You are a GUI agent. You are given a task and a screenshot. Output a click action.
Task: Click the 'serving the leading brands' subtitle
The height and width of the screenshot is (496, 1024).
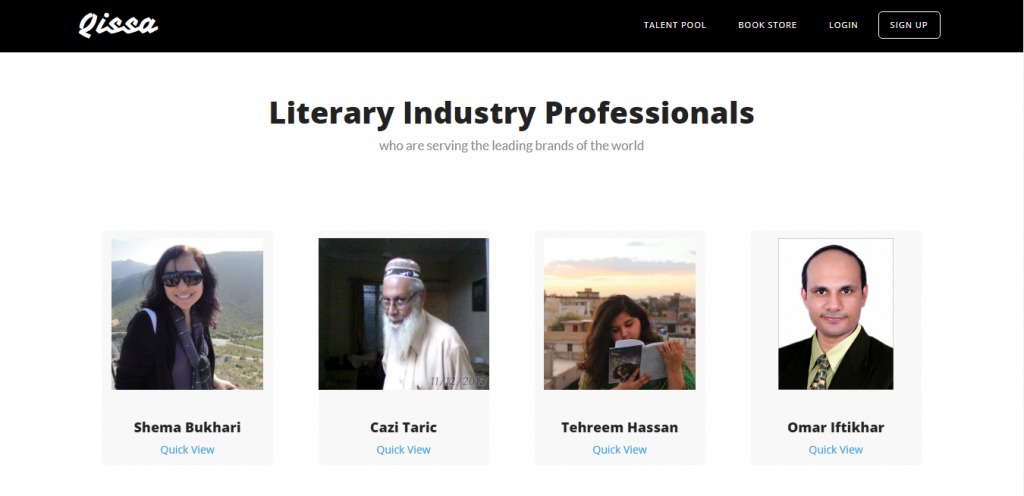coord(511,146)
